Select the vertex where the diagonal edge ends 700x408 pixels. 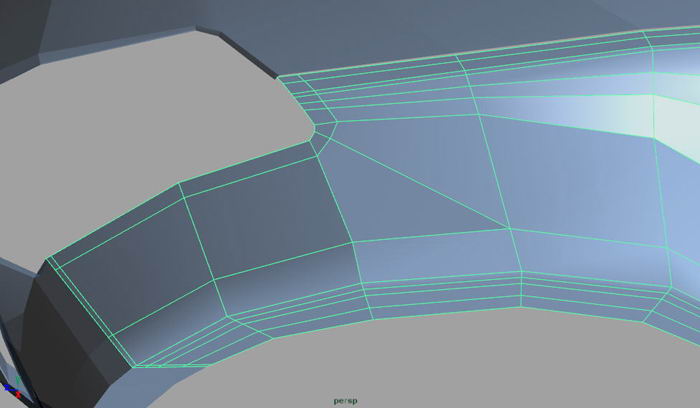(510, 229)
